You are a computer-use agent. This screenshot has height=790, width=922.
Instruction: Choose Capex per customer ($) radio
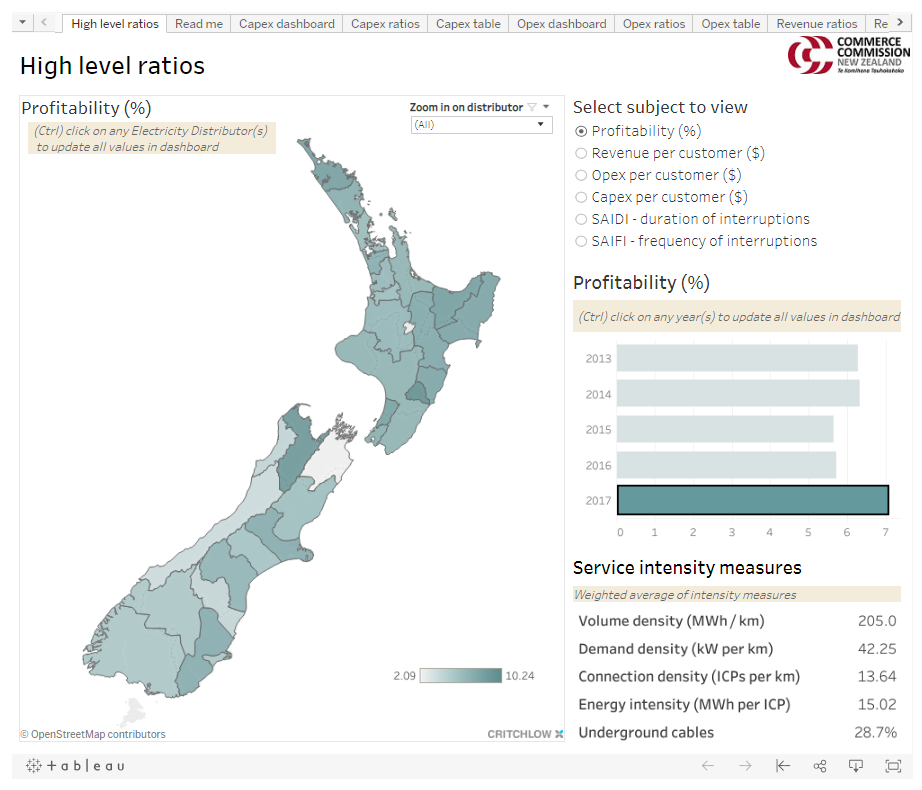coord(581,198)
